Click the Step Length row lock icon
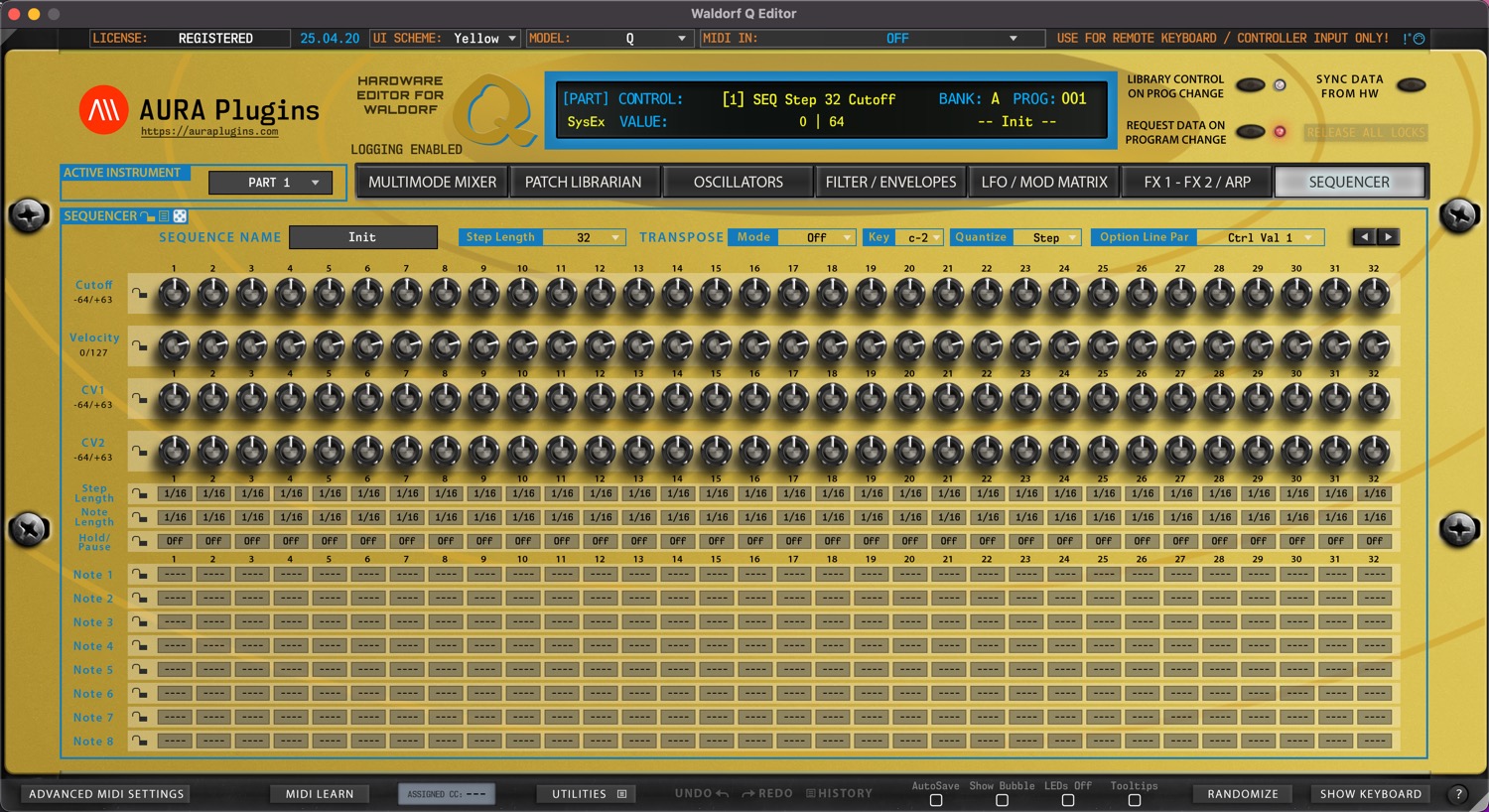 [140, 493]
